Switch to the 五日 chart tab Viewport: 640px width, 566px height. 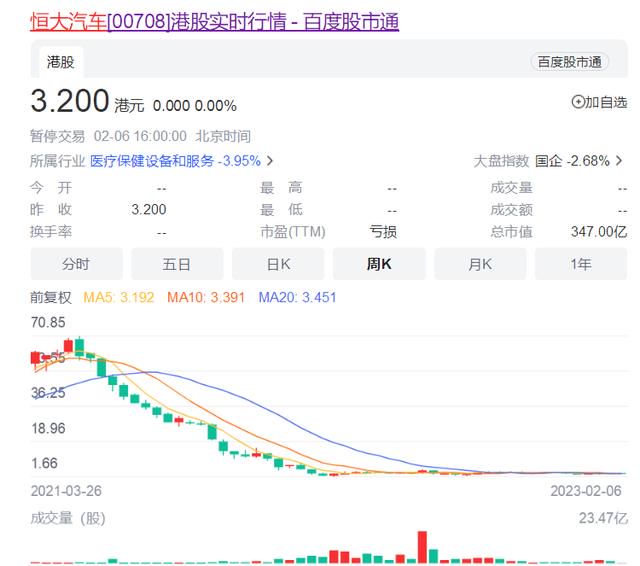[177, 264]
